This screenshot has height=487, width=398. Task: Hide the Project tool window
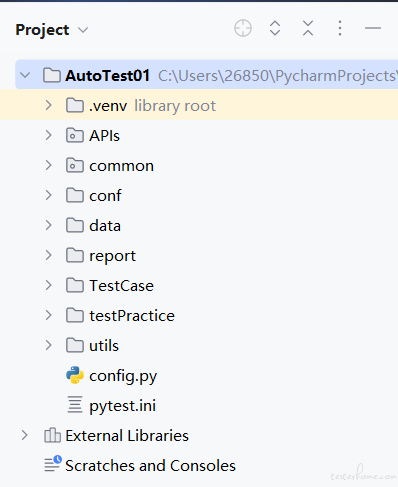click(x=373, y=28)
